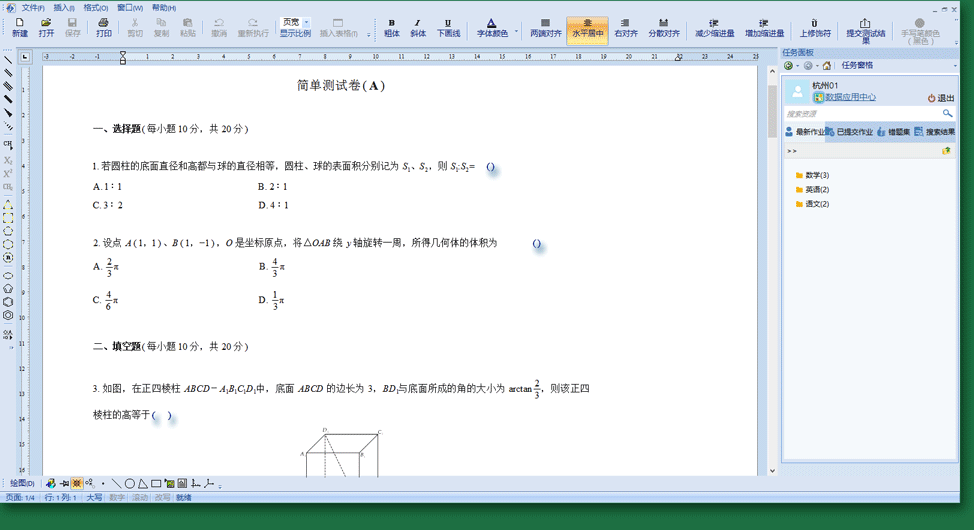Click the 提交测试结果 submit icon

[864, 27]
